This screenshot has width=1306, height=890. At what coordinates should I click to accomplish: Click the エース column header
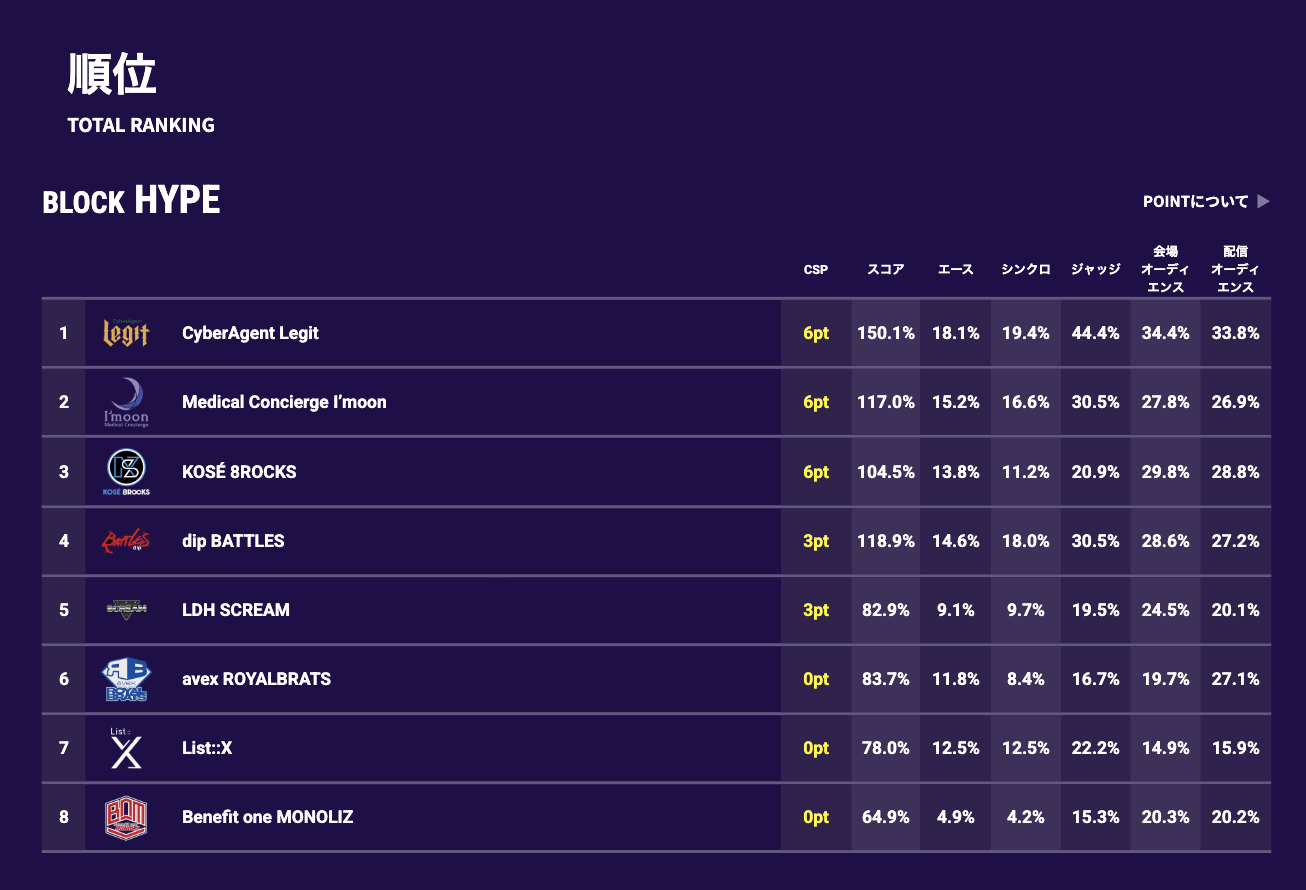[956, 270]
